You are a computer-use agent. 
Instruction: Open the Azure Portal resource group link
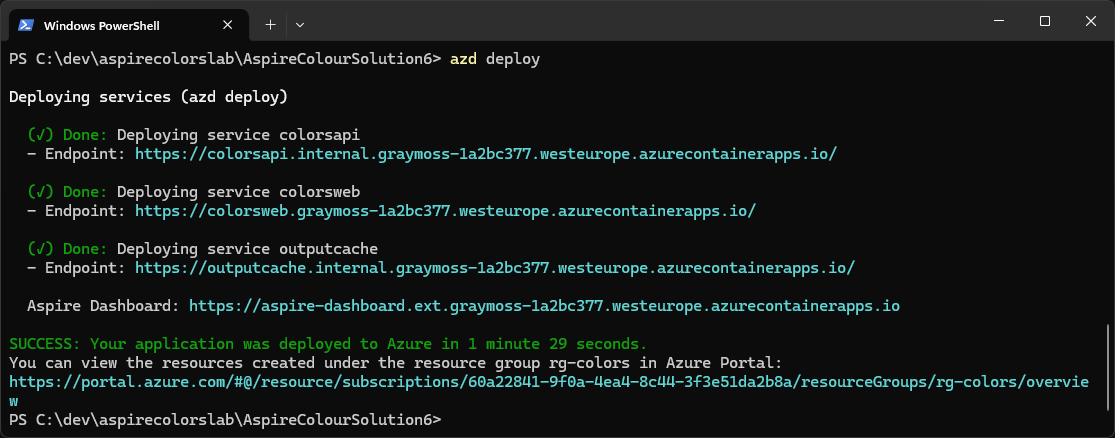click(x=548, y=382)
